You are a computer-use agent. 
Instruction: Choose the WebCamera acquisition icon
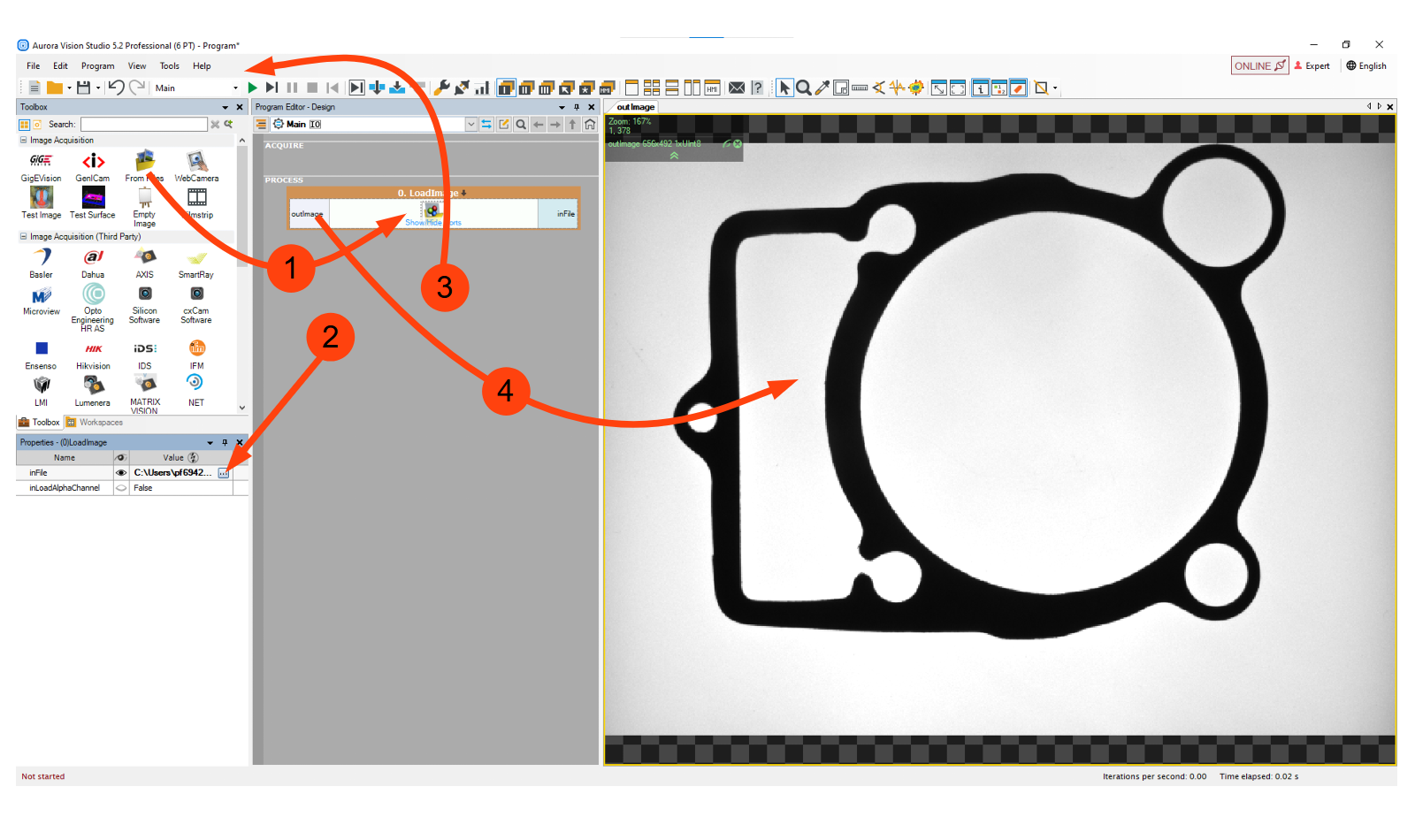[x=196, y=164]
